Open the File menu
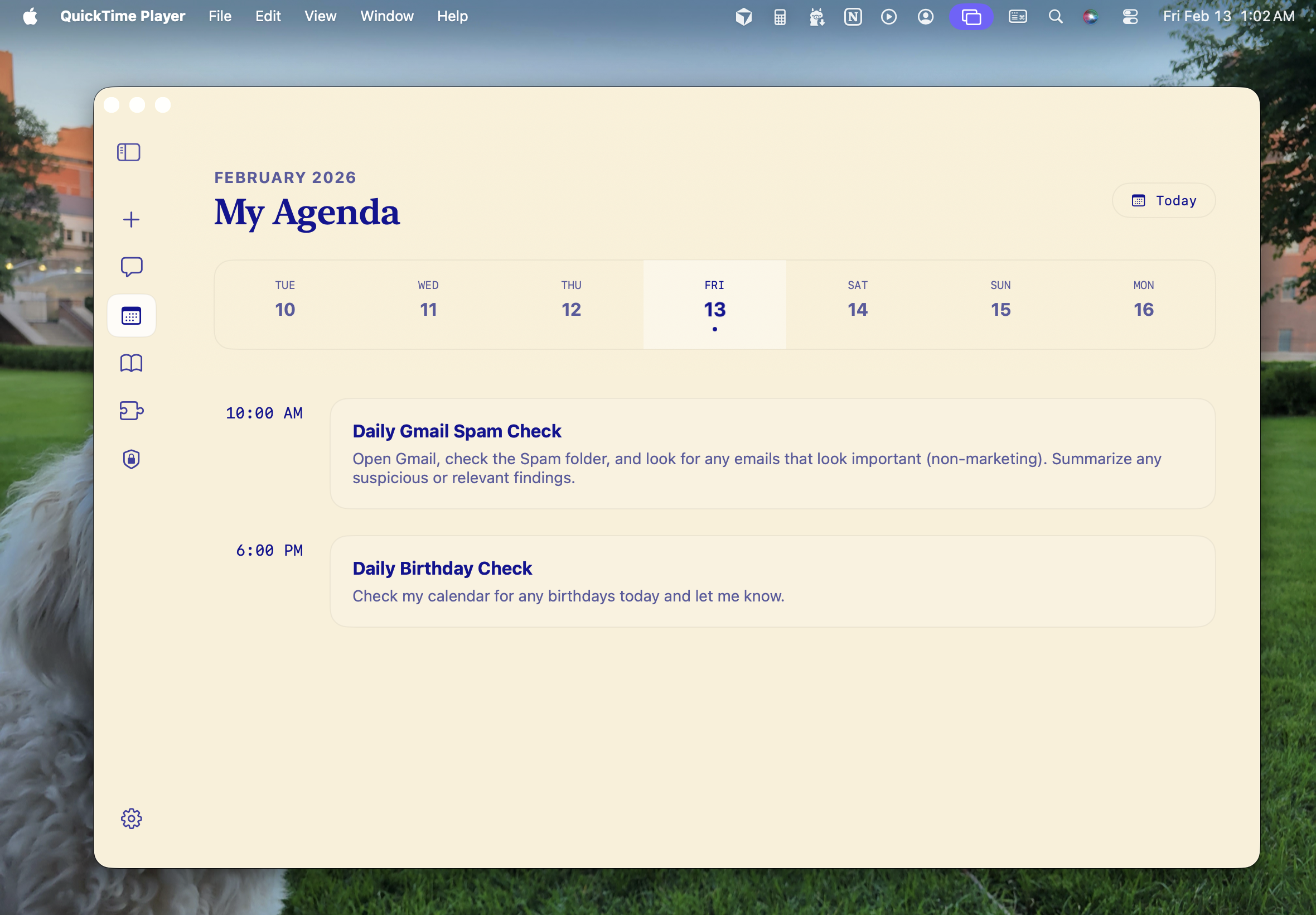 tap(220, 16)
